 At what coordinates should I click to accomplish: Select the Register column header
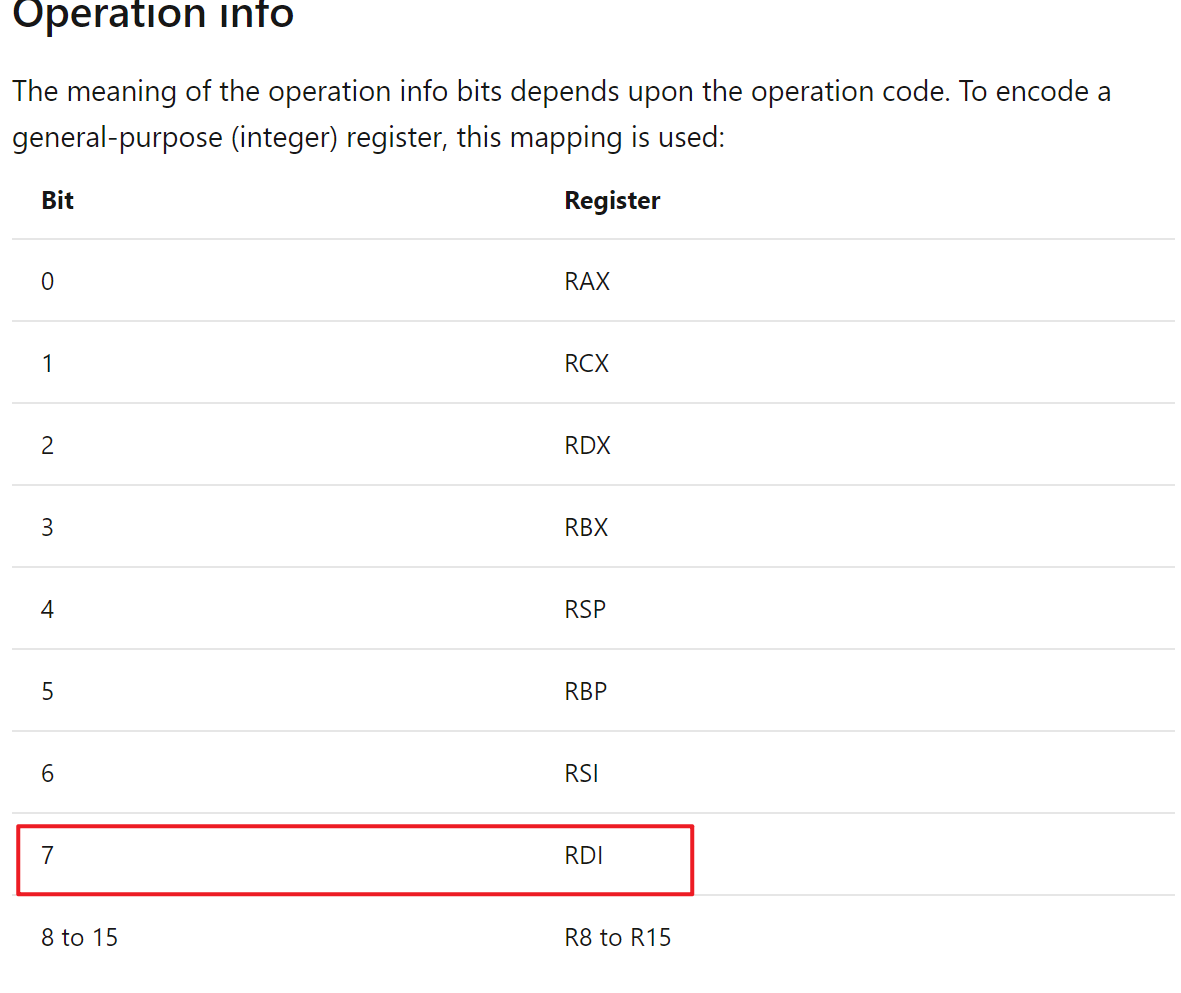[612, 200]
